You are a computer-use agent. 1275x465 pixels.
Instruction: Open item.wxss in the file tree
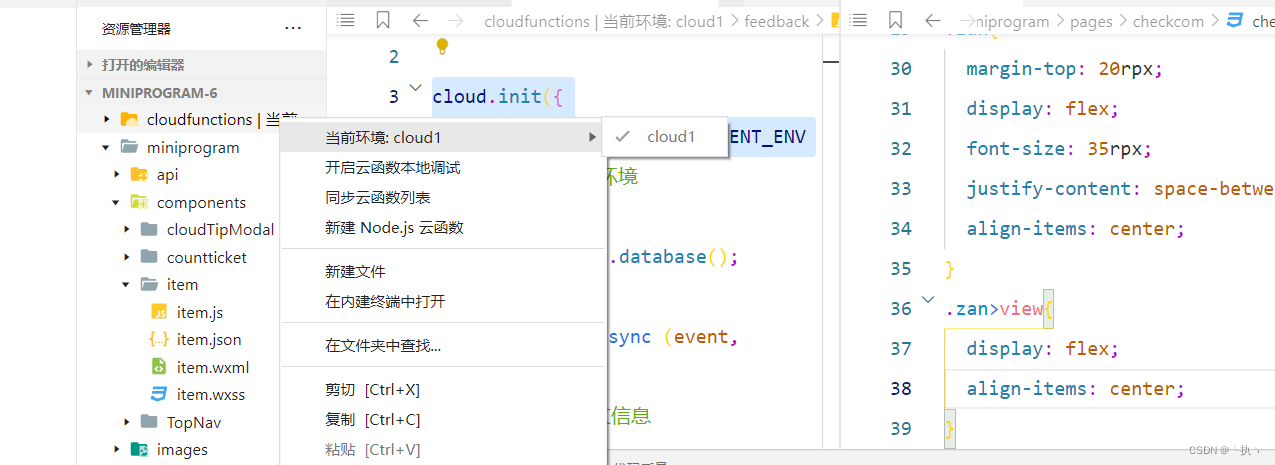click(211, 394)
